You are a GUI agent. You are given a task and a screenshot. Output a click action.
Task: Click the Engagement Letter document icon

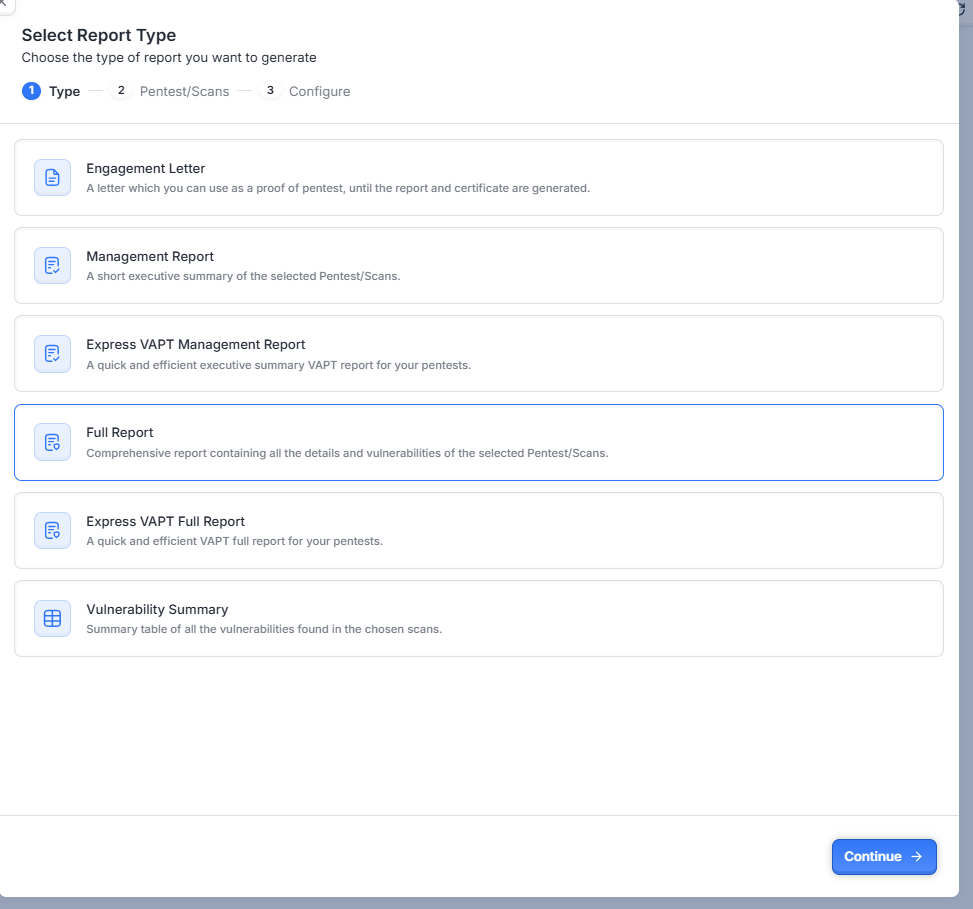pos(52,177)
